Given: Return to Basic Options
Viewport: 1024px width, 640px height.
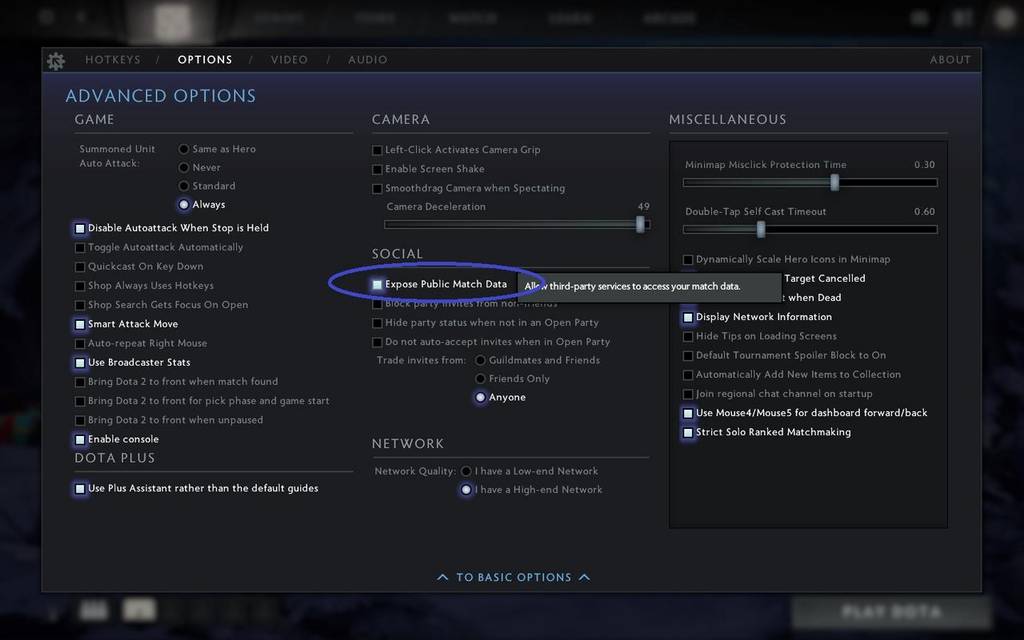Looking at the screenshot, I should [514, 577].
